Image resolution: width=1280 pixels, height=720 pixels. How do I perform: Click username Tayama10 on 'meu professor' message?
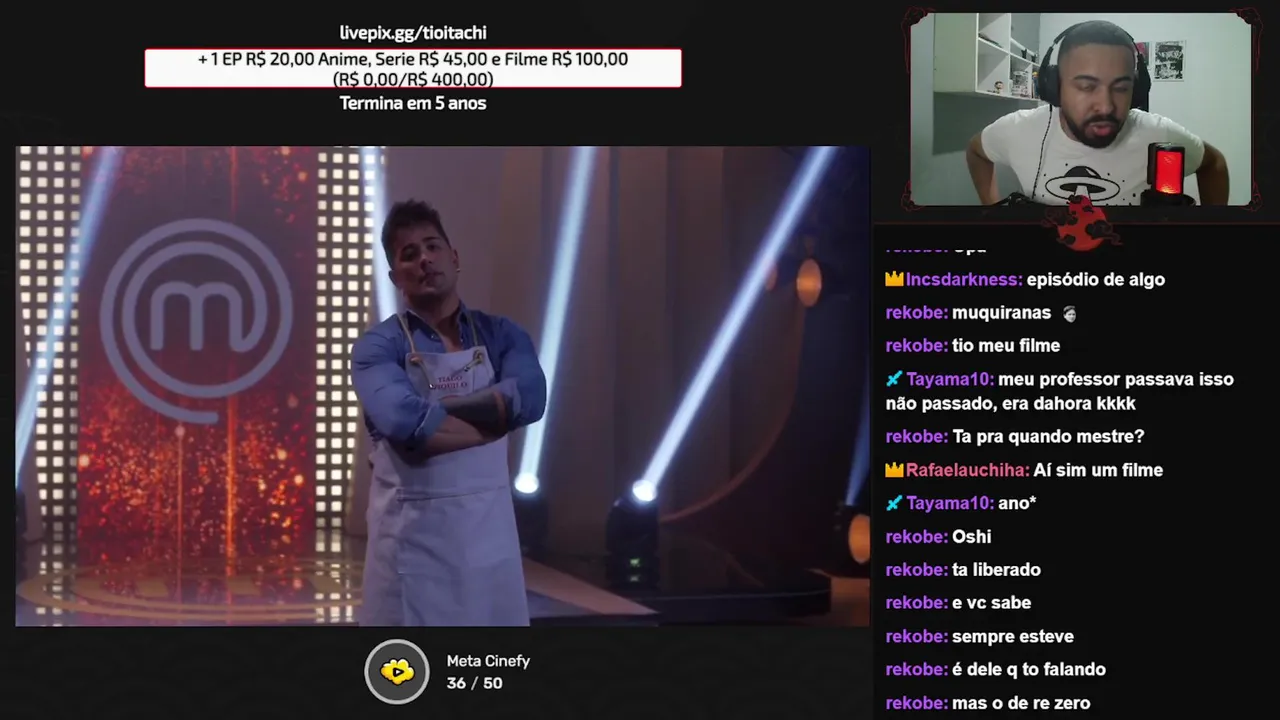pyautogui.click(x=950, y=379)
